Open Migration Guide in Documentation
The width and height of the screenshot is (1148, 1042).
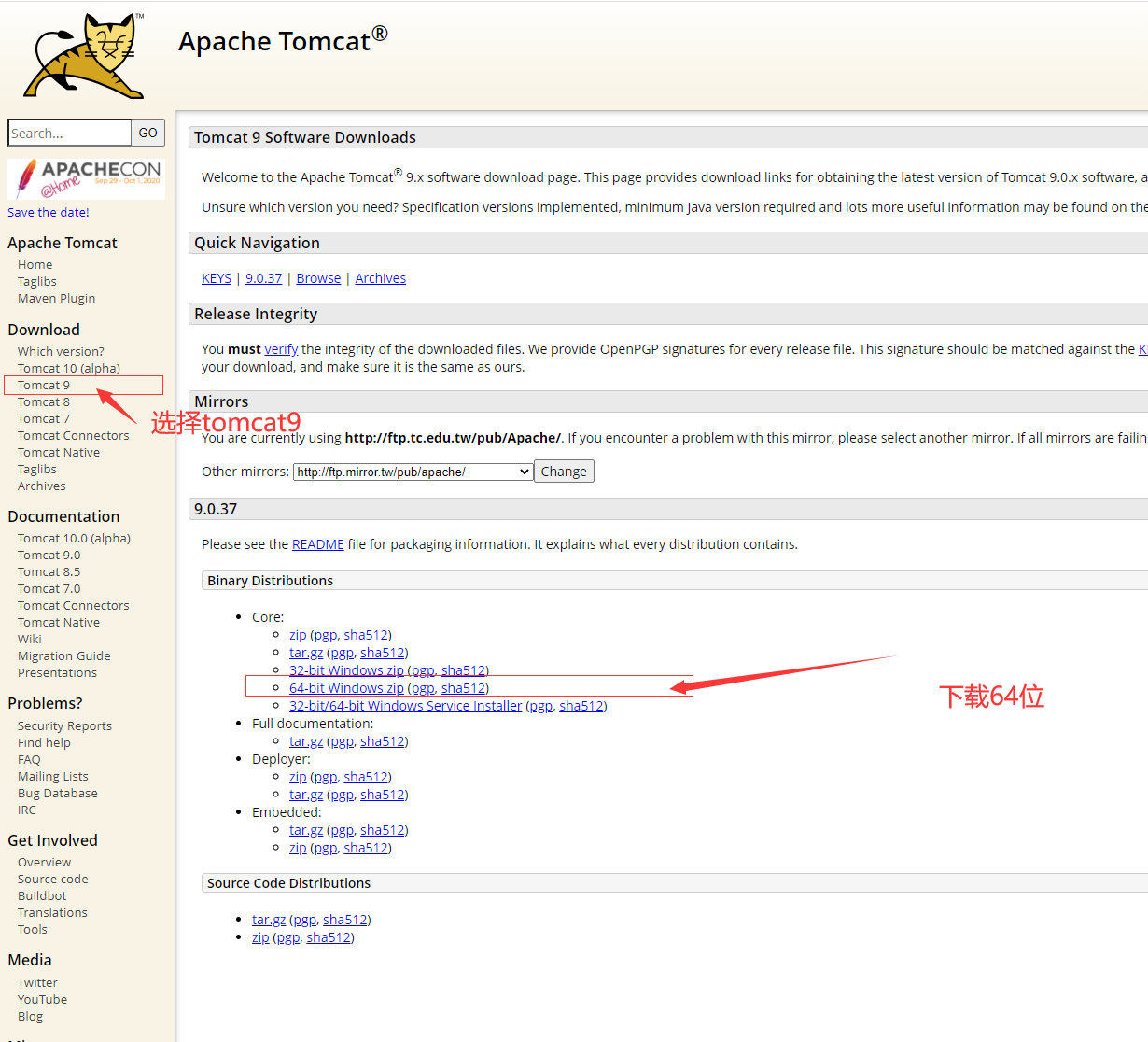pyautogui.click(x=63, y=655)
